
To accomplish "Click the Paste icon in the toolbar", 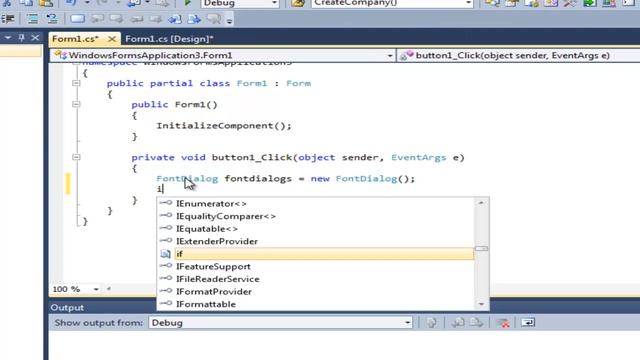I will click(x=46, y=3).
